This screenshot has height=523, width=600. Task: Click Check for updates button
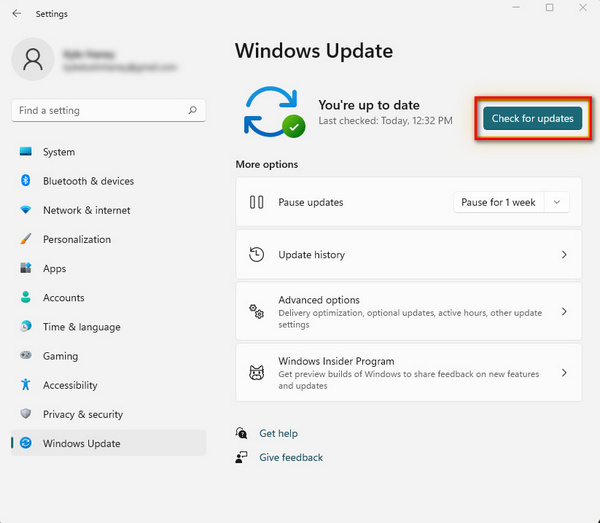[x=532, y=119]
